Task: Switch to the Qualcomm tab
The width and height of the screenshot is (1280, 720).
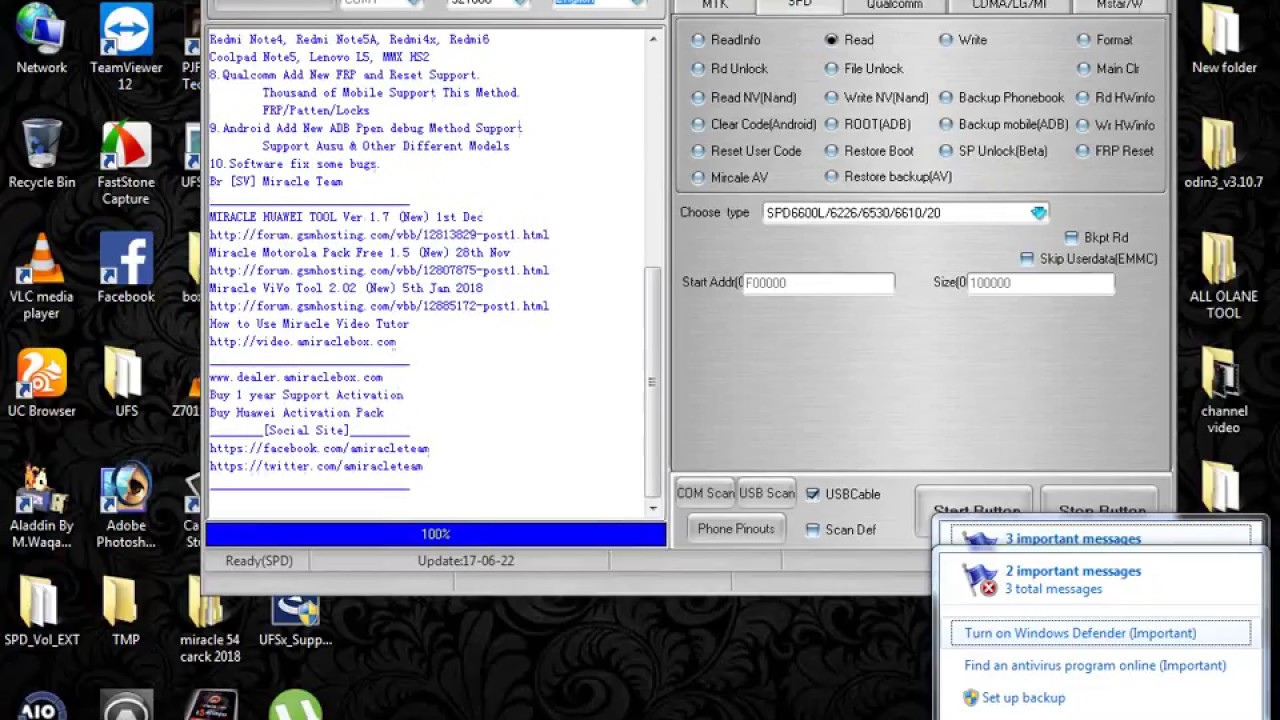Action: pos(894,6)
